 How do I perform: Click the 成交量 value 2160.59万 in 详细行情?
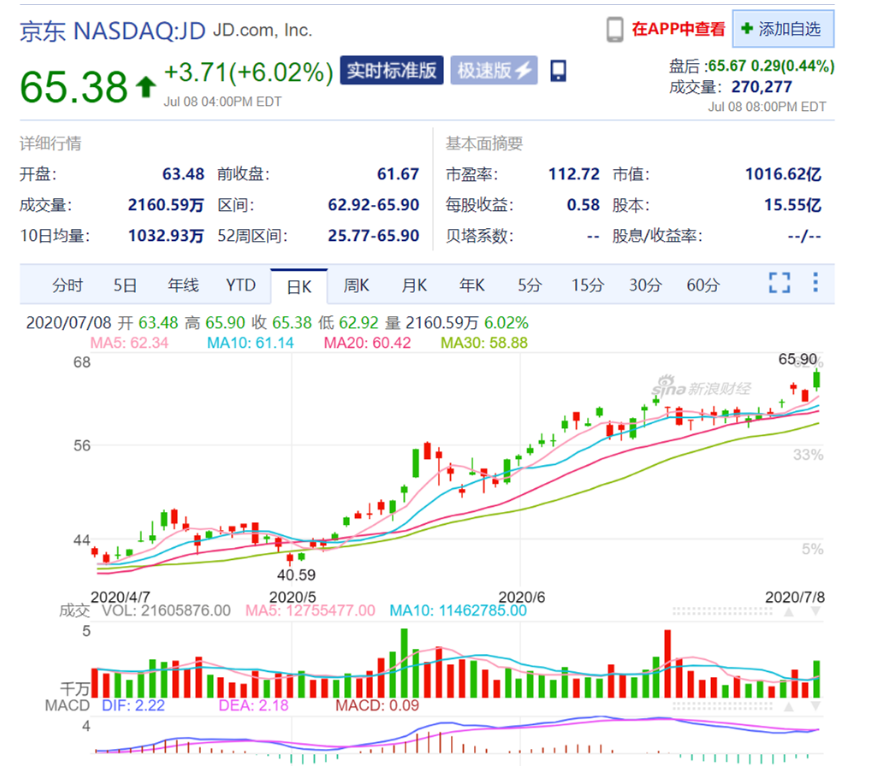(166, 205)
